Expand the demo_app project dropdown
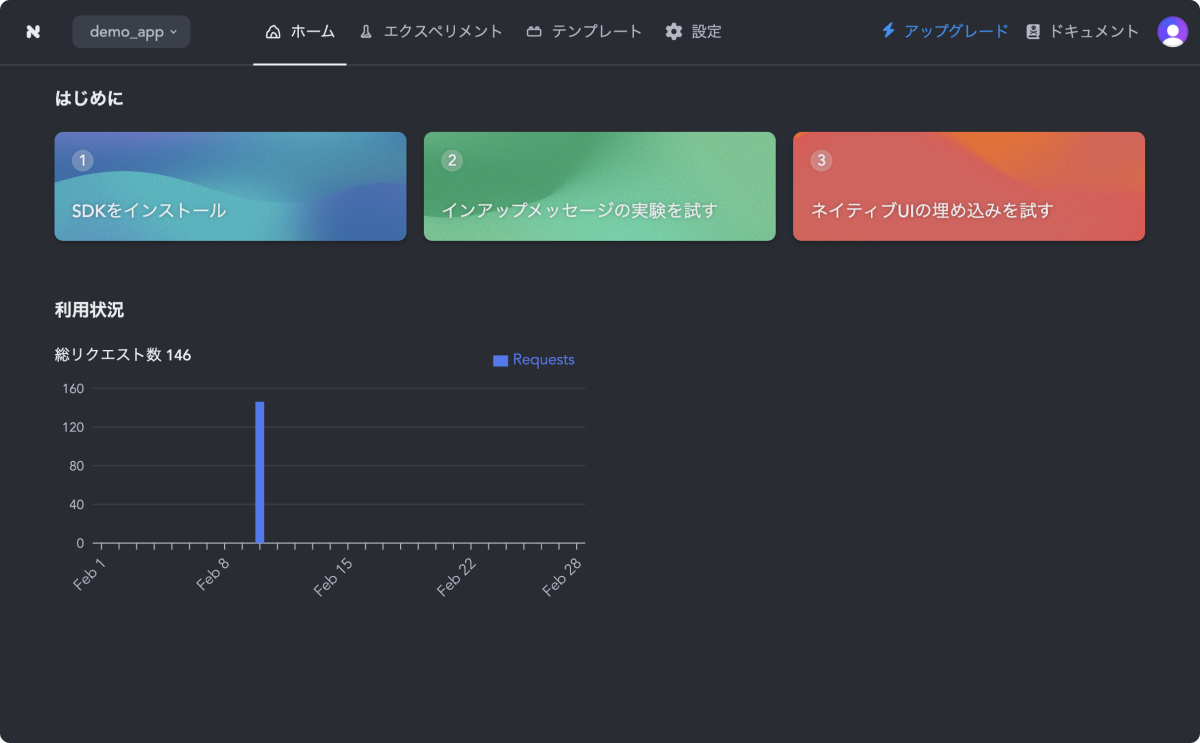Screen dimensions: 1200x743 point(131,32)
